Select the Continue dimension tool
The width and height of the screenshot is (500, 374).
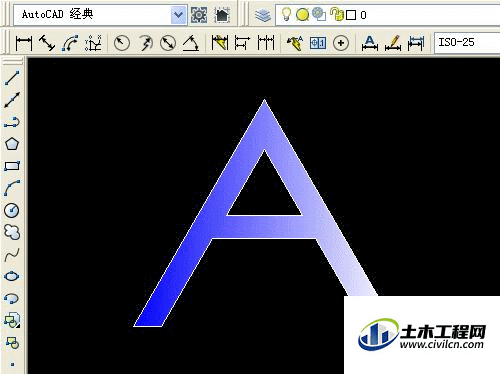tap(266, 43)
